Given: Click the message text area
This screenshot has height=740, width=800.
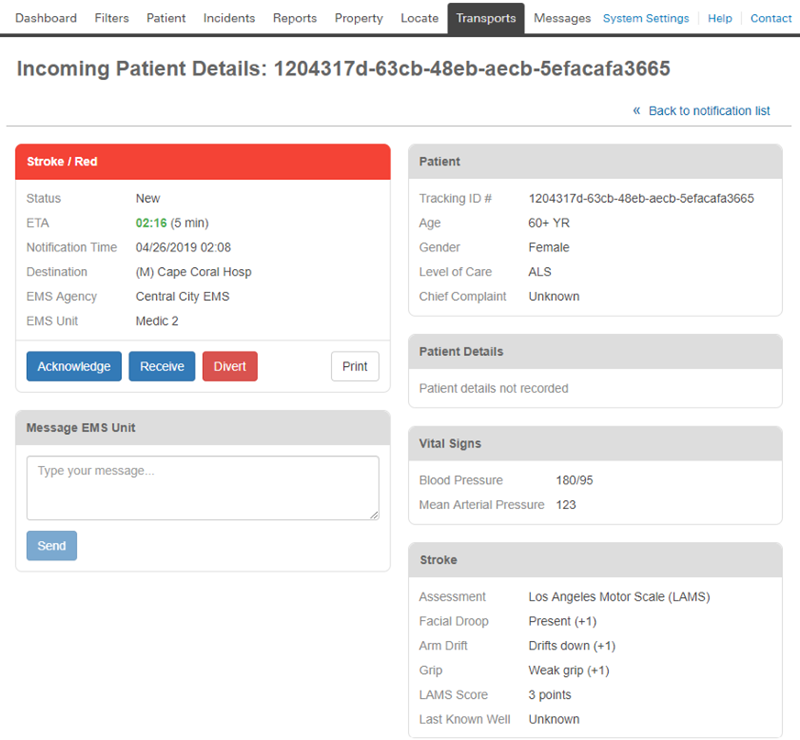Looking at the screenshot, I should [x=203, y=488].
